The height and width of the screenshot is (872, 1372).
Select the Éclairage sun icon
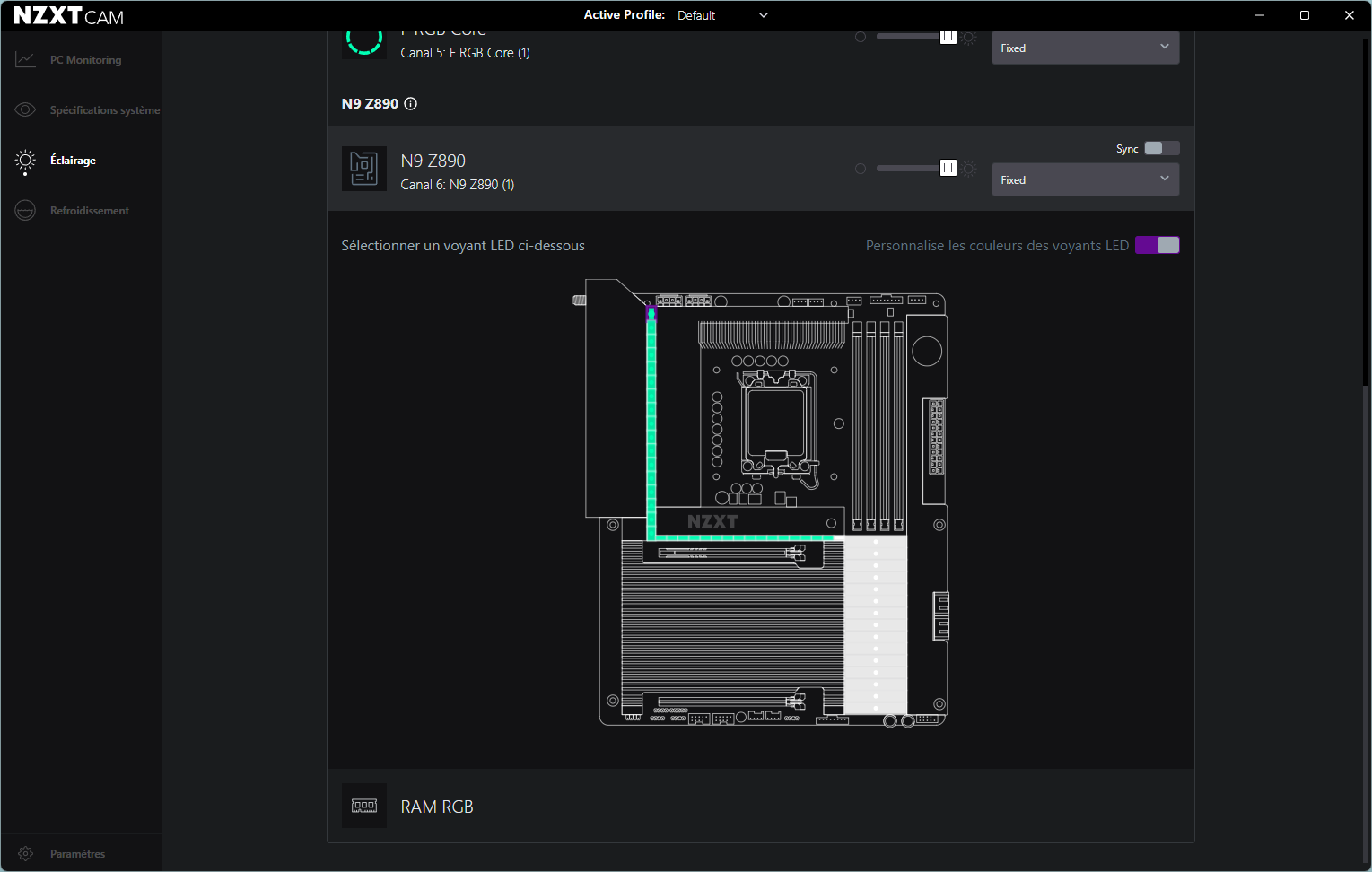pos(25,161)
